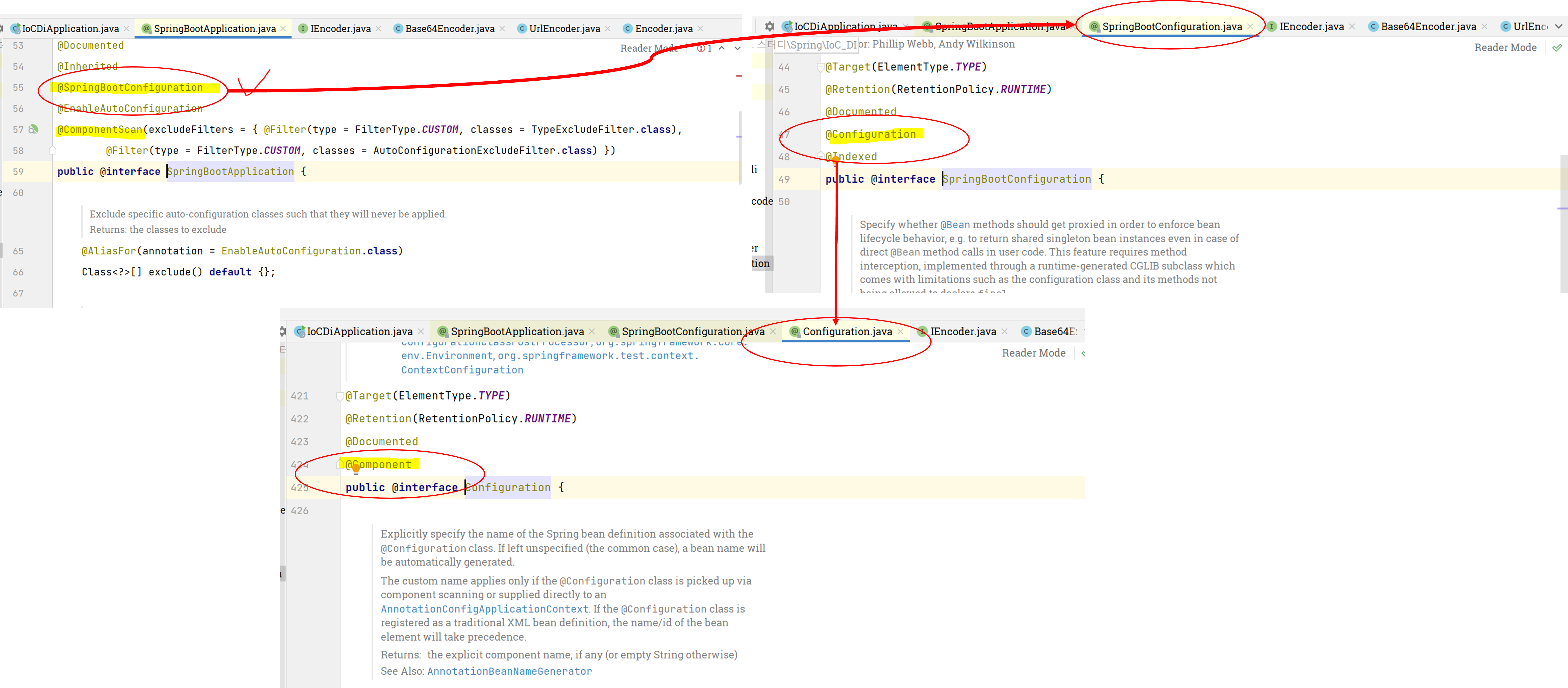Open the AnnotationConfigApplicationContext link
Image resolution: width=1568 pixels, height=688 pixels.
click(484, 609)
